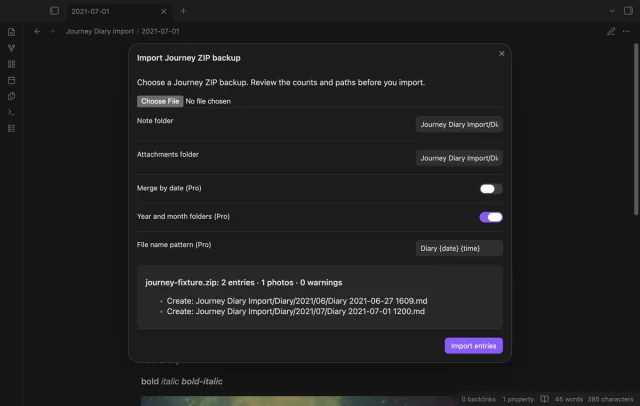Enable Merge by date toggle
Screen dimensions: 640x406
[491, 189]
